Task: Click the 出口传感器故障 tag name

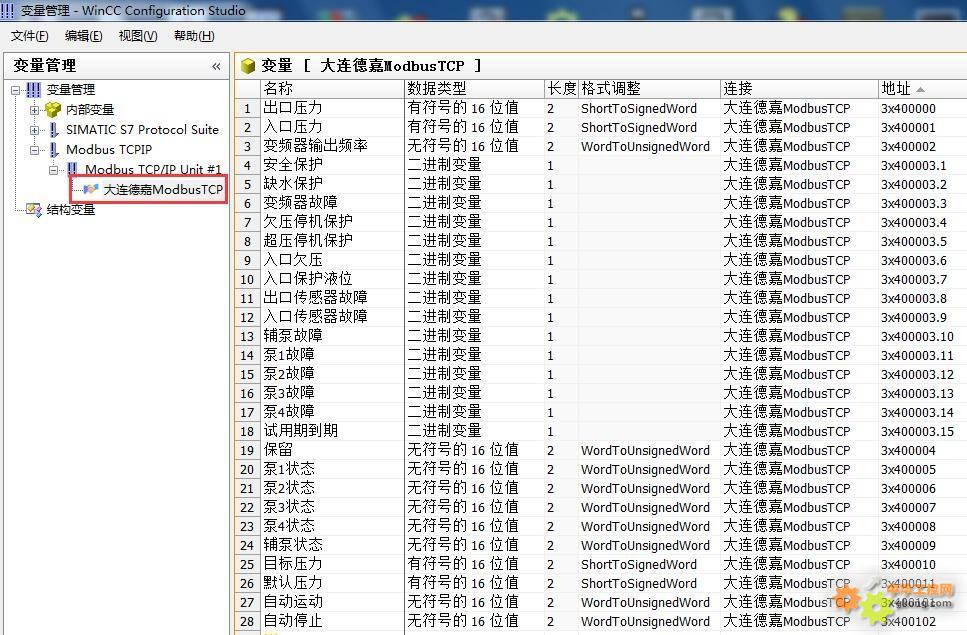Action: click(316, 298)
